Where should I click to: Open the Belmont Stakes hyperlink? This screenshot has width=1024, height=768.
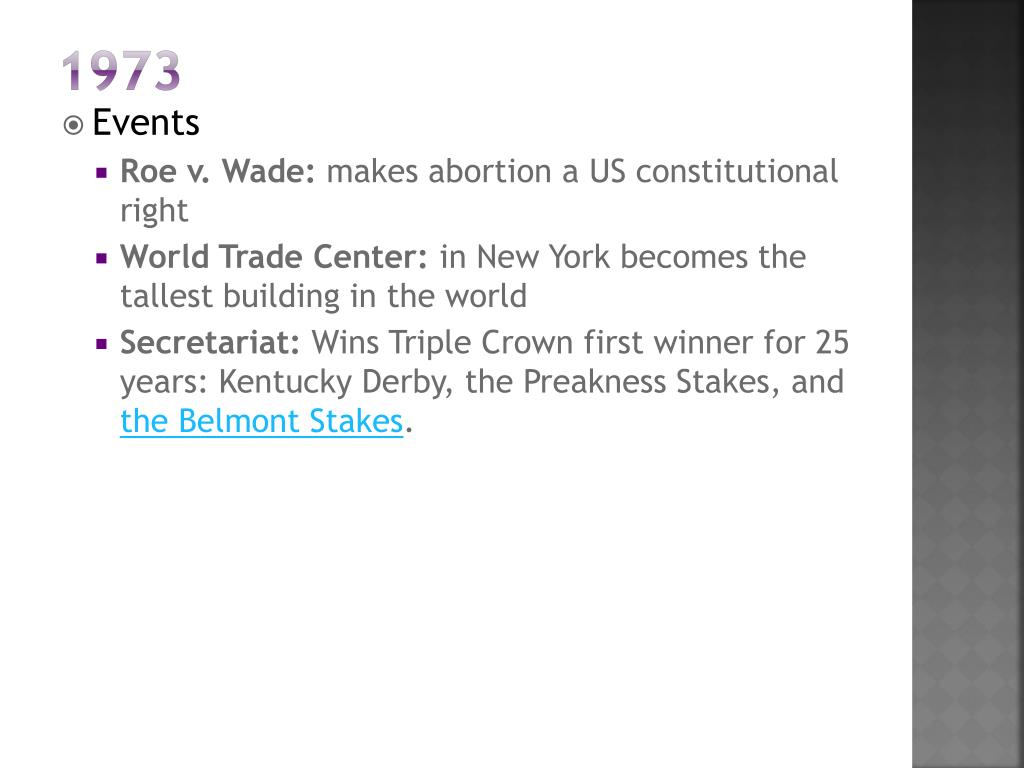(261, 421)
